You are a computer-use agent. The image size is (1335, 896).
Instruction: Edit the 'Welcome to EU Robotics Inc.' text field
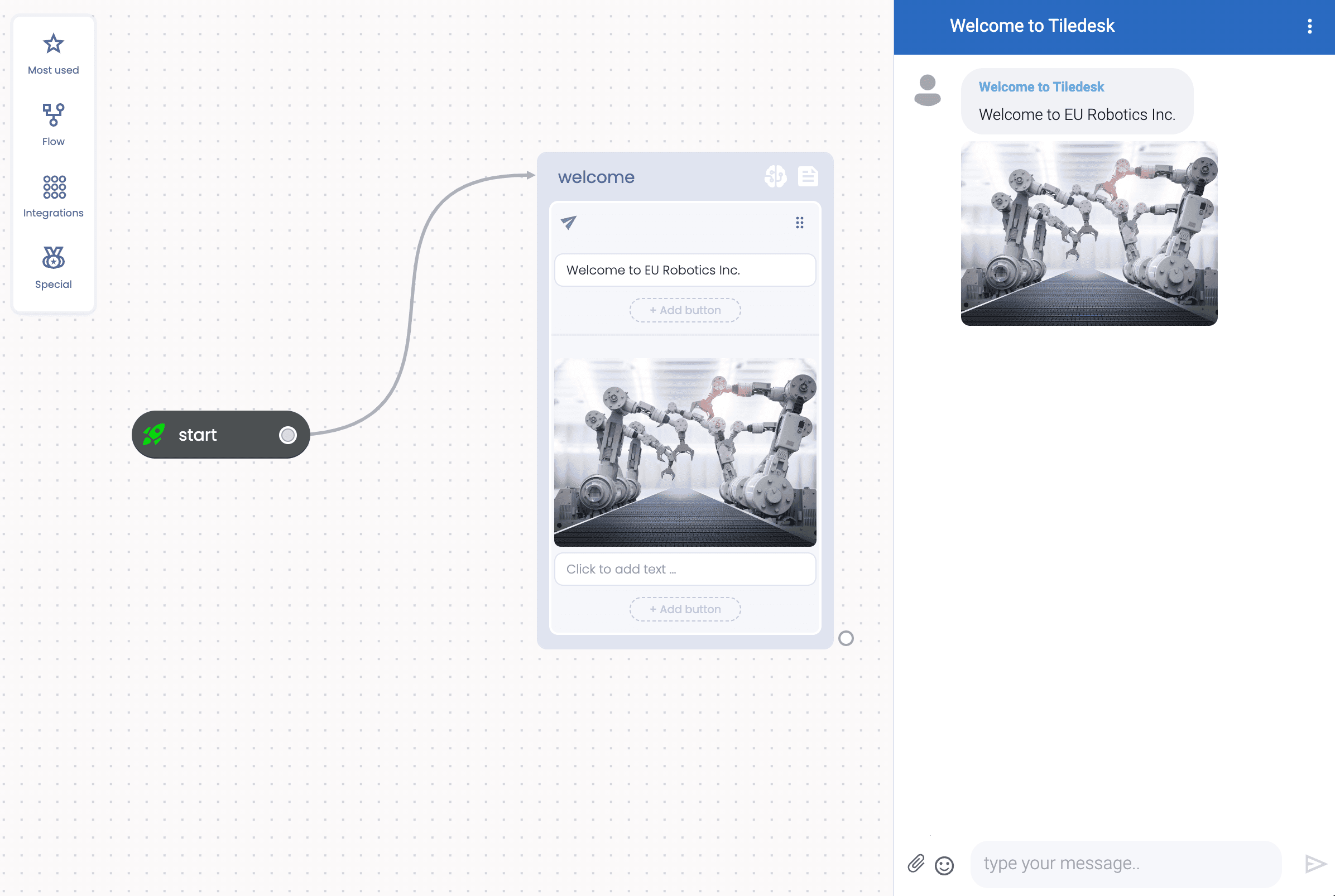point(685,269)
